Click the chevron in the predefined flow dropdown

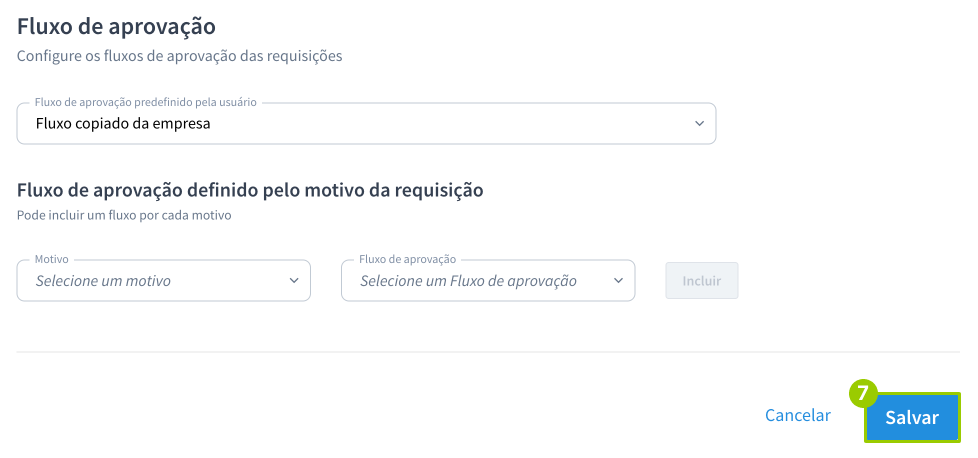(x=699, y=124)
